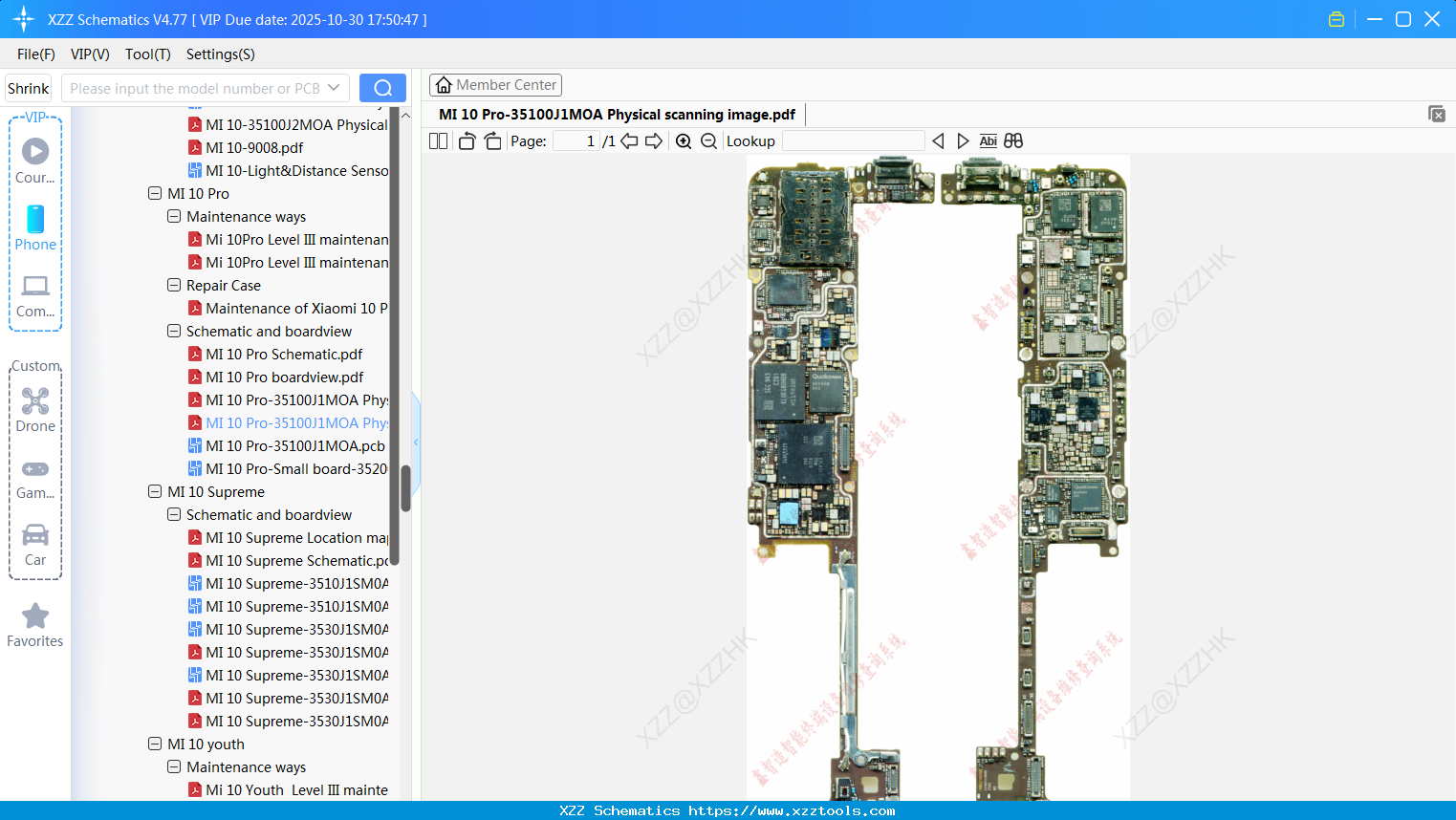Screen dimensions: 1456x820
Task: Open the Car schematics section
Action: (35, 541)
